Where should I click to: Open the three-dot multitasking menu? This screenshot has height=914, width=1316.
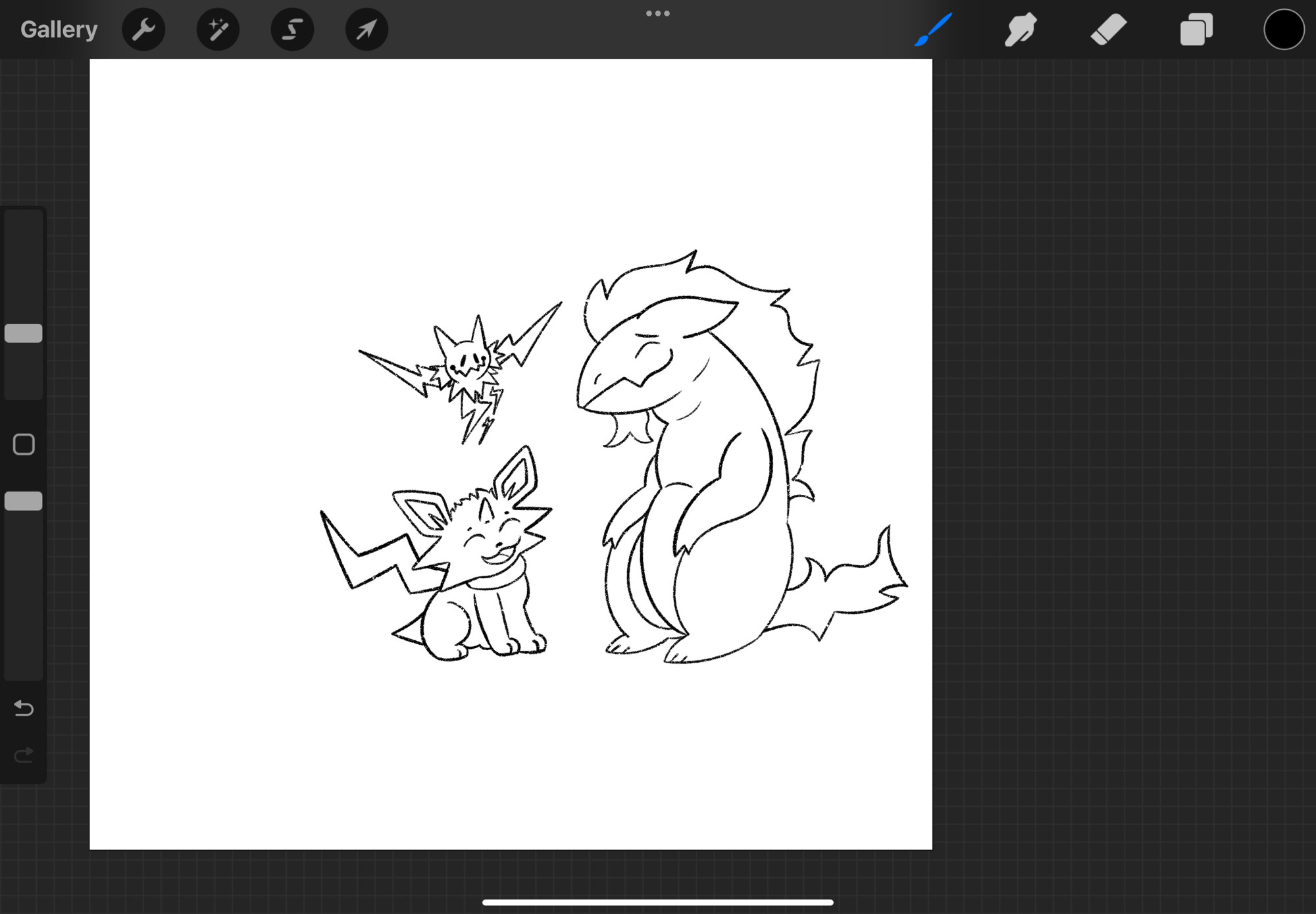(657, 13)
